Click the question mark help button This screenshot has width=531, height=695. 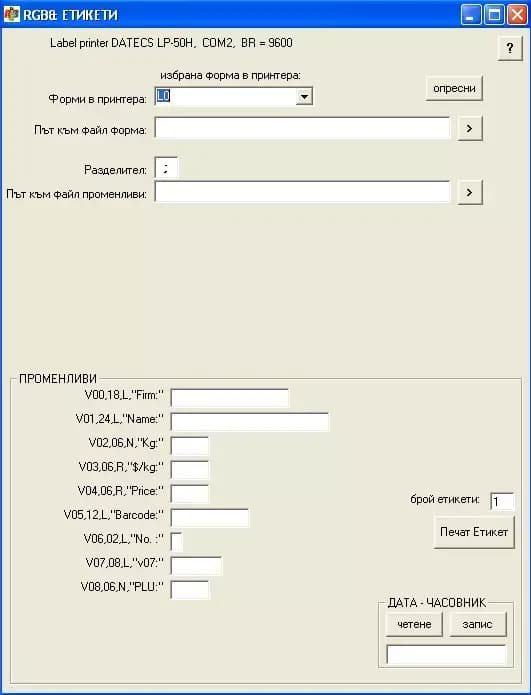(510, 48)
